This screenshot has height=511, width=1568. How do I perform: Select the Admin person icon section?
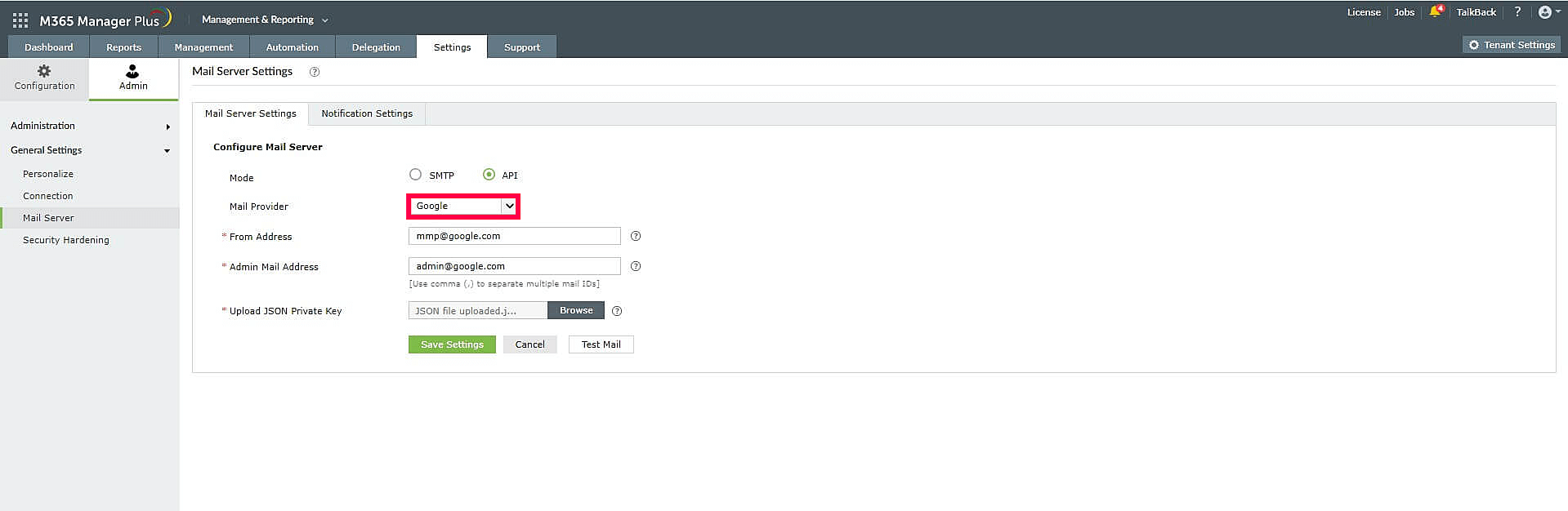[133, 78]
